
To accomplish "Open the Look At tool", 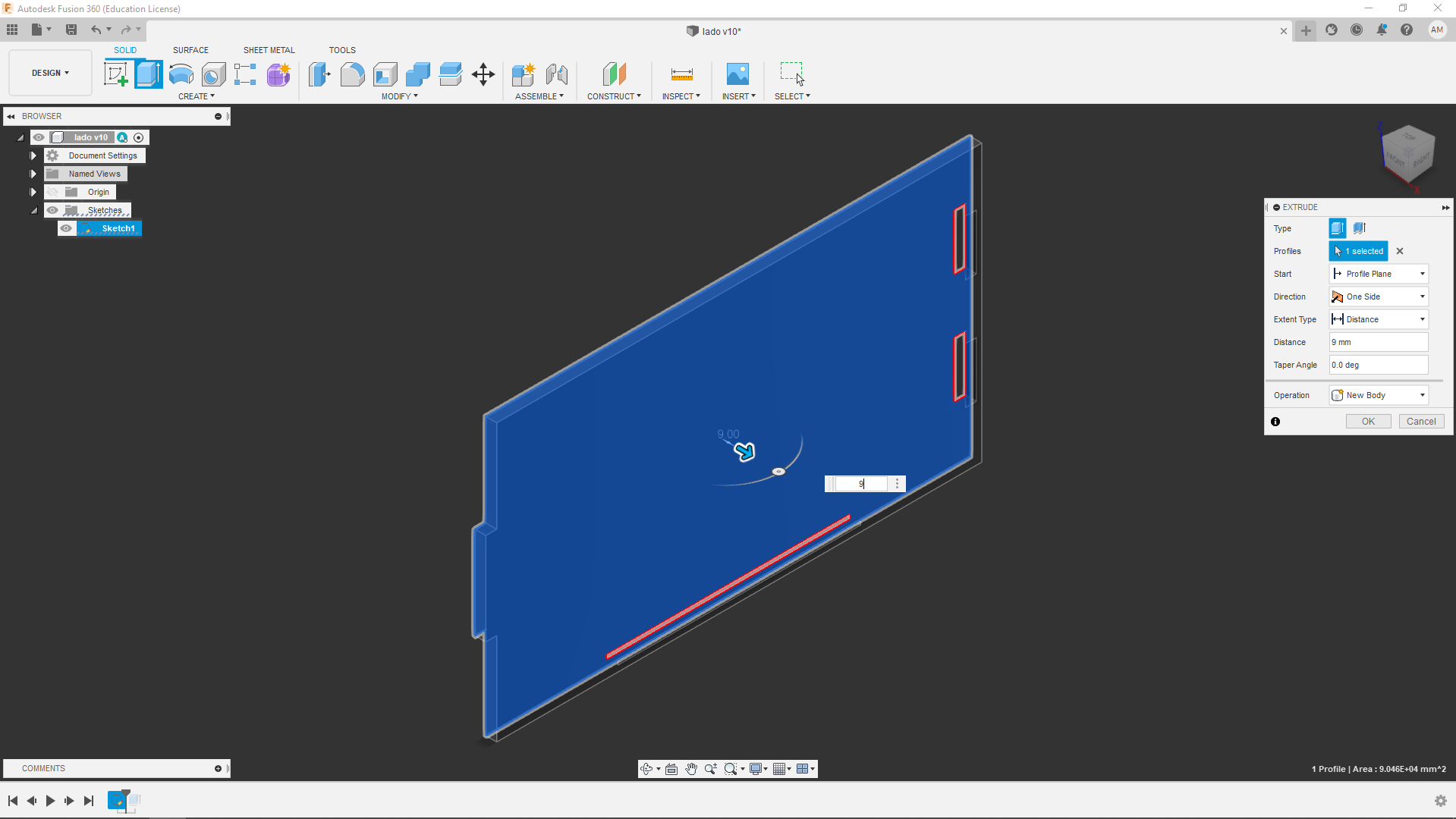I will coord(671,769).
